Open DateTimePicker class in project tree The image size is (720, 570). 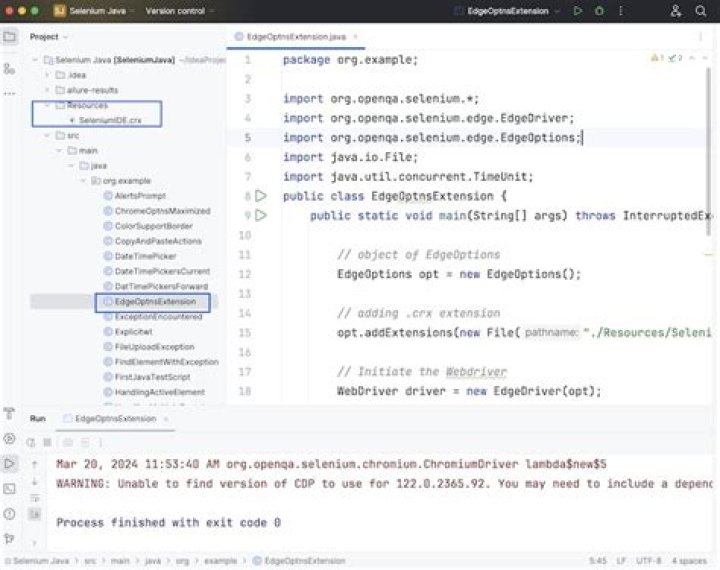pos(145,256)
